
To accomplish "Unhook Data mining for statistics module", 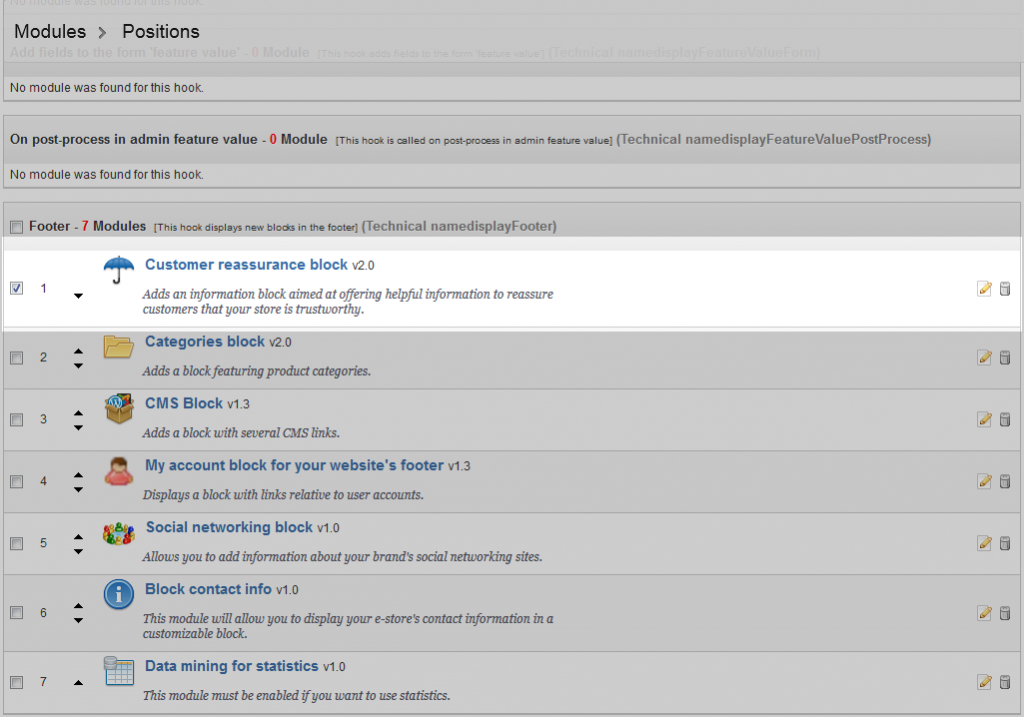I will (x=1005, y=682).
